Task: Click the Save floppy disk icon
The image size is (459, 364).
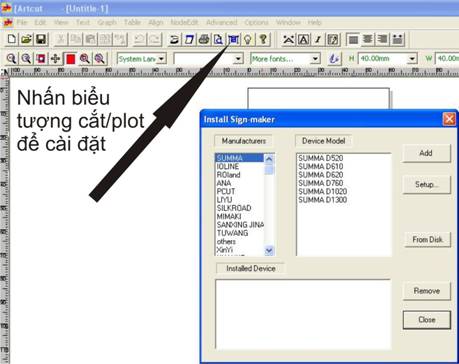Action: pos(41,39)
